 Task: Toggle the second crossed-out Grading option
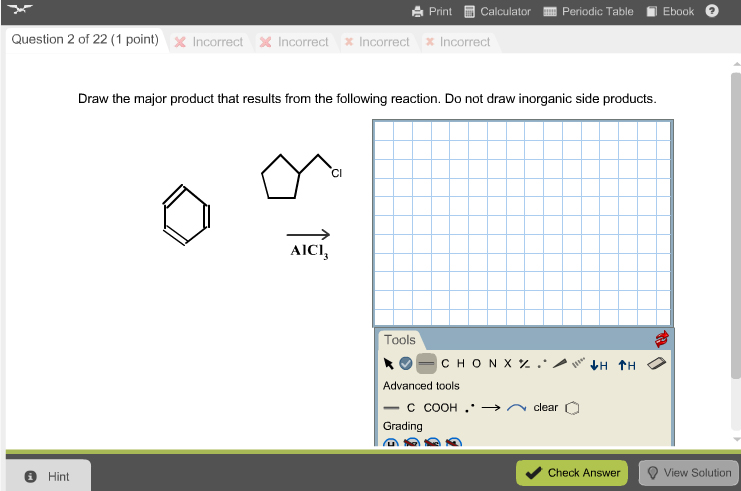pos(412,442)
